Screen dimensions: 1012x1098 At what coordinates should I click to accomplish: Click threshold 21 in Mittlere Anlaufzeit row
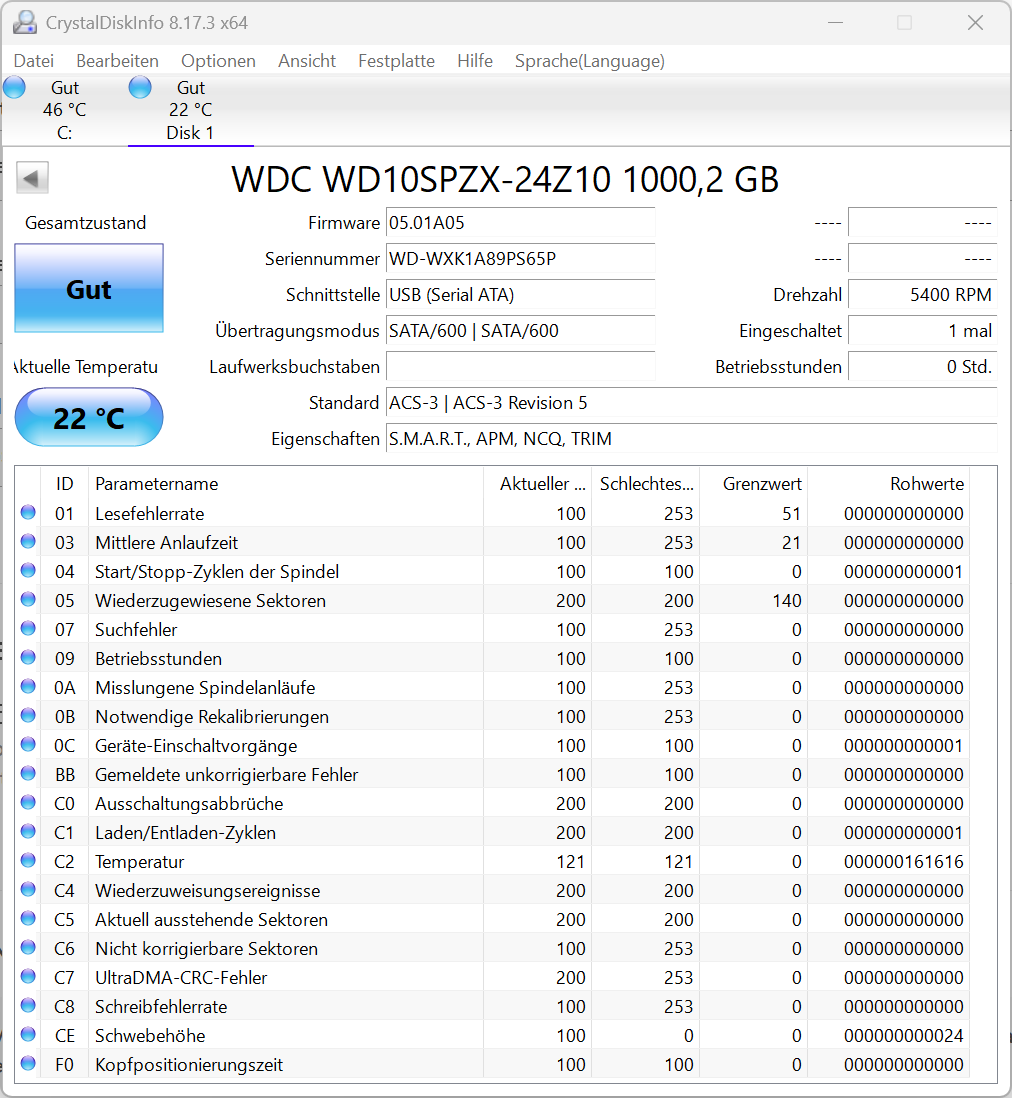pos(791,543)
